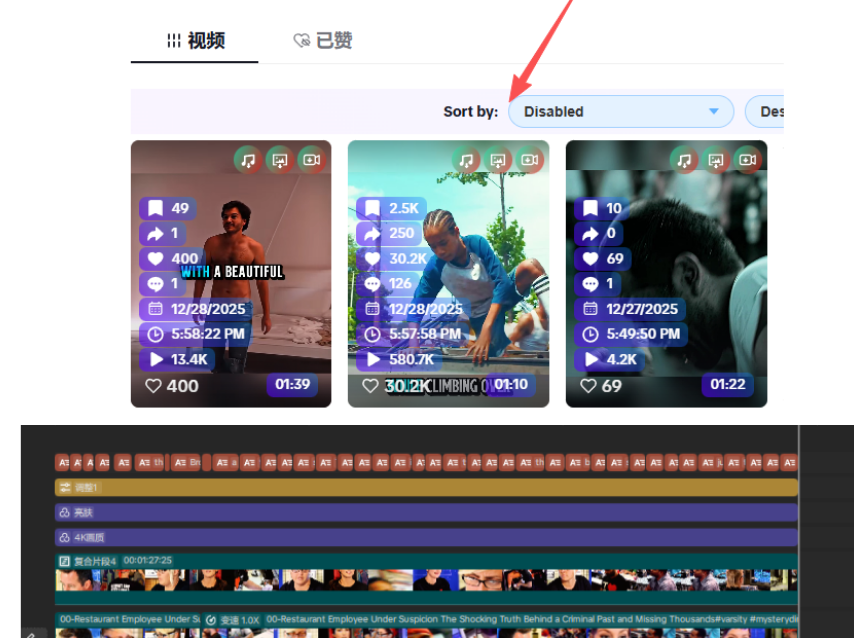Click the heart icon beside 400 likes

coord(153,386)
